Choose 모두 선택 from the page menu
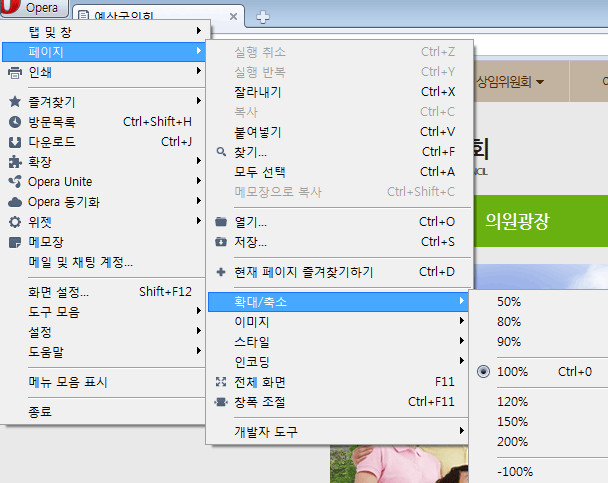This screenshot has height=483, width=608. tap(260, 172)
